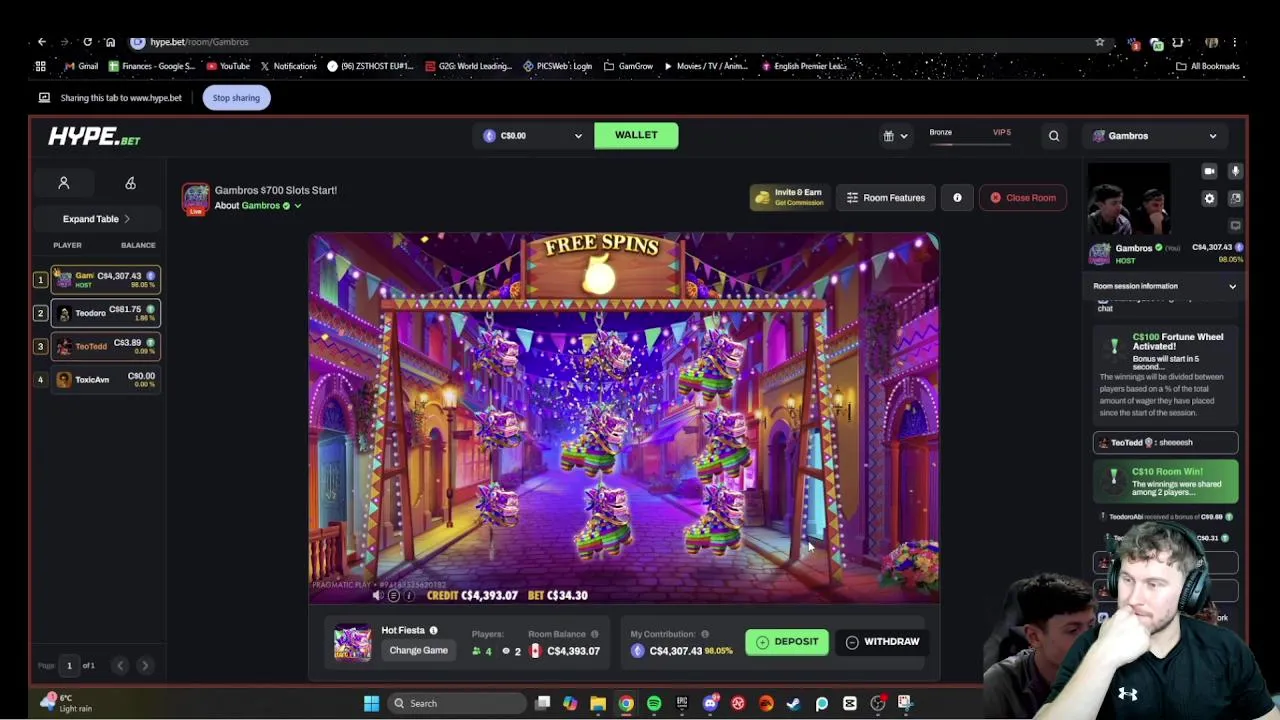Open the Movies / TV / Anim bookmark folder

[x=705, y=66]
